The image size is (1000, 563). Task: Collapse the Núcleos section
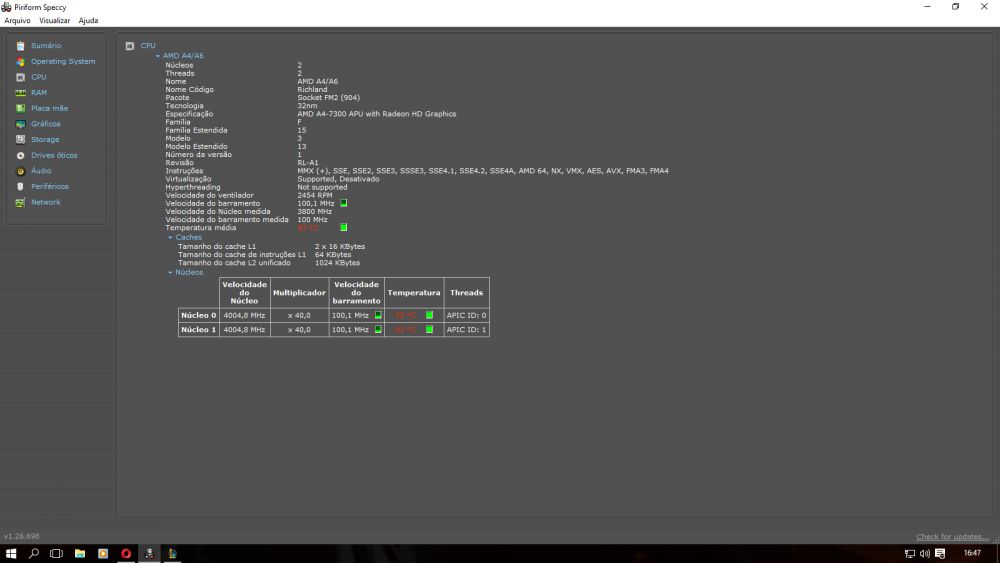pyautogui.click(x=170, y=272)
